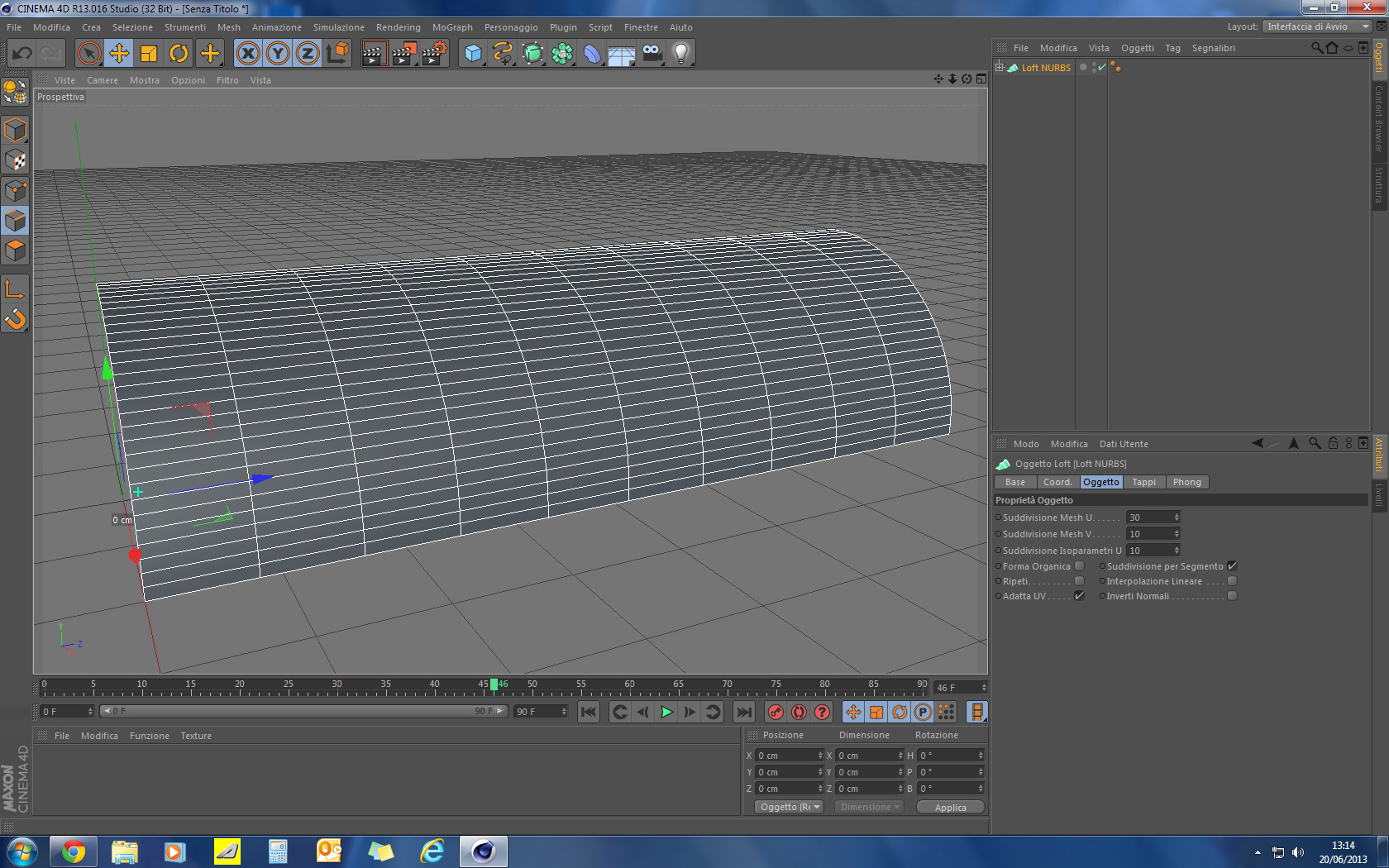Toggle the X-axis lock icon
Viewport: 1389px width, 868px height.
pos(248,54)
